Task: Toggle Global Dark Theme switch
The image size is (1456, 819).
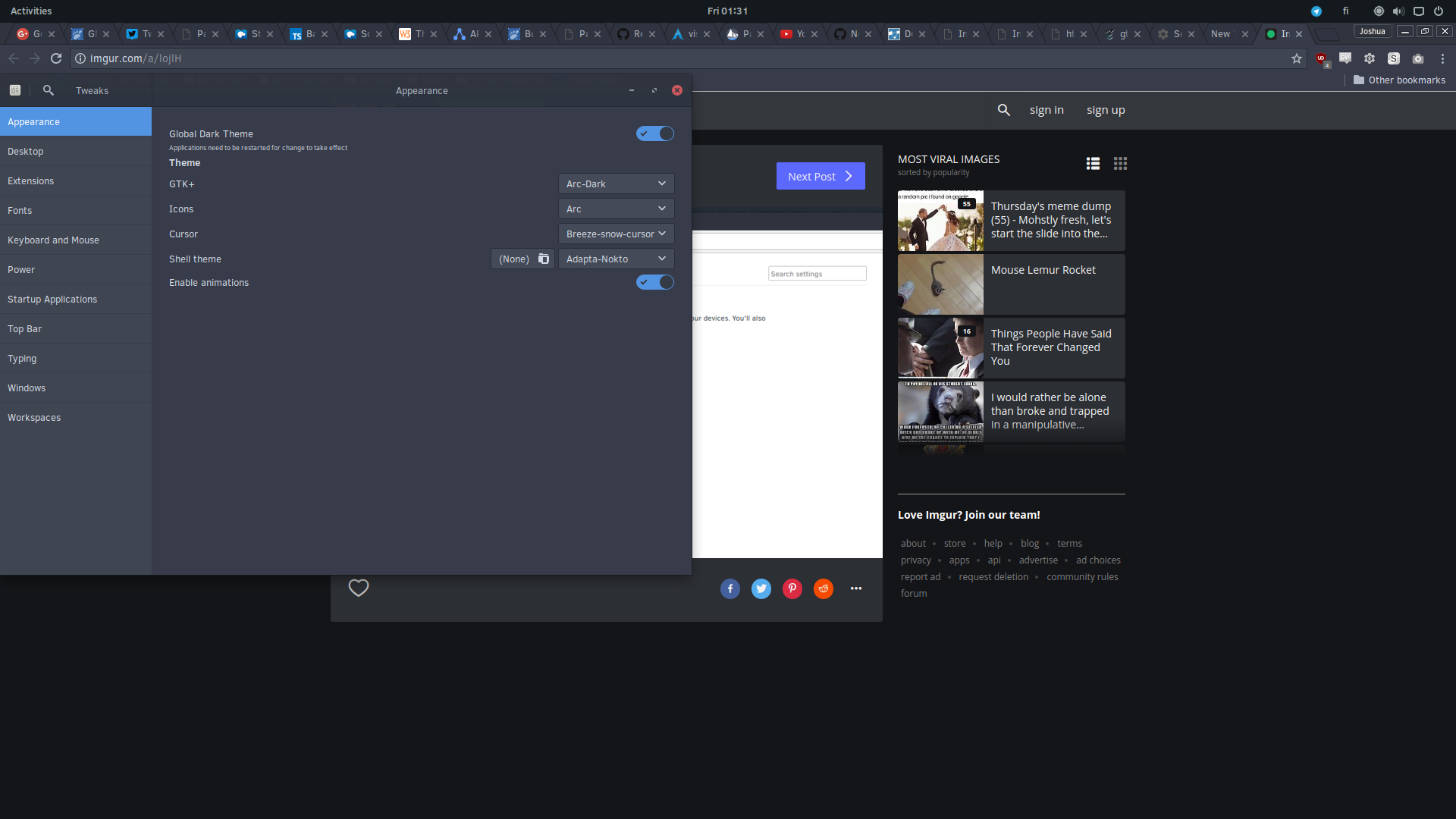Action: coord(655,133)
